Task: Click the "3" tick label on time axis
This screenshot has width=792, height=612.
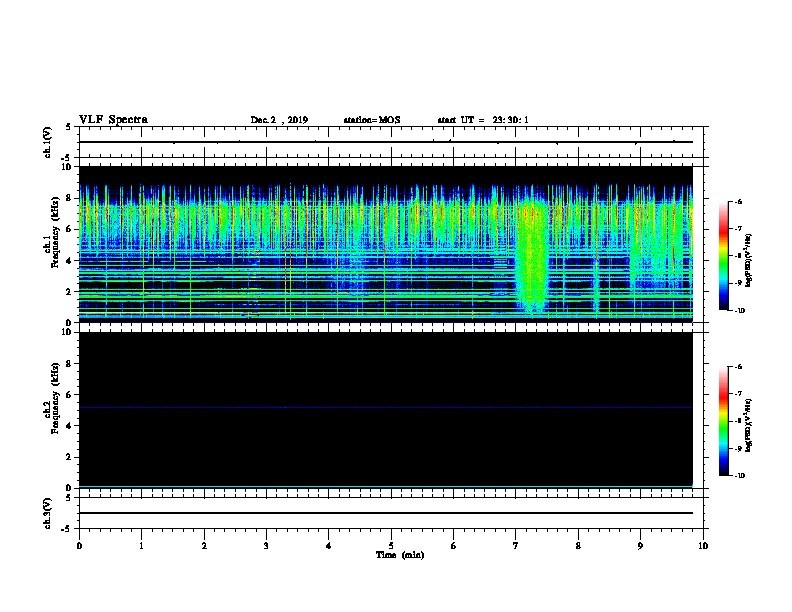Action: [266, 546]
